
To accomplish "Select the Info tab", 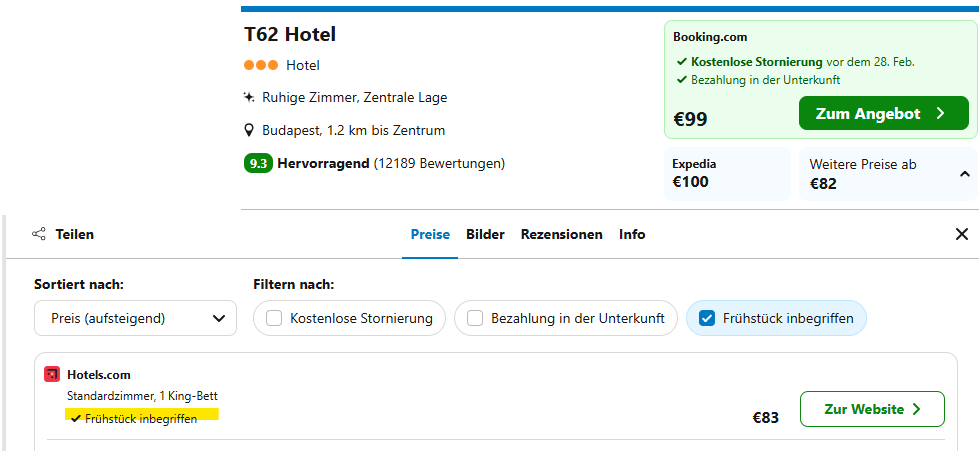I will pyautogui.click(x=632, y=234).
